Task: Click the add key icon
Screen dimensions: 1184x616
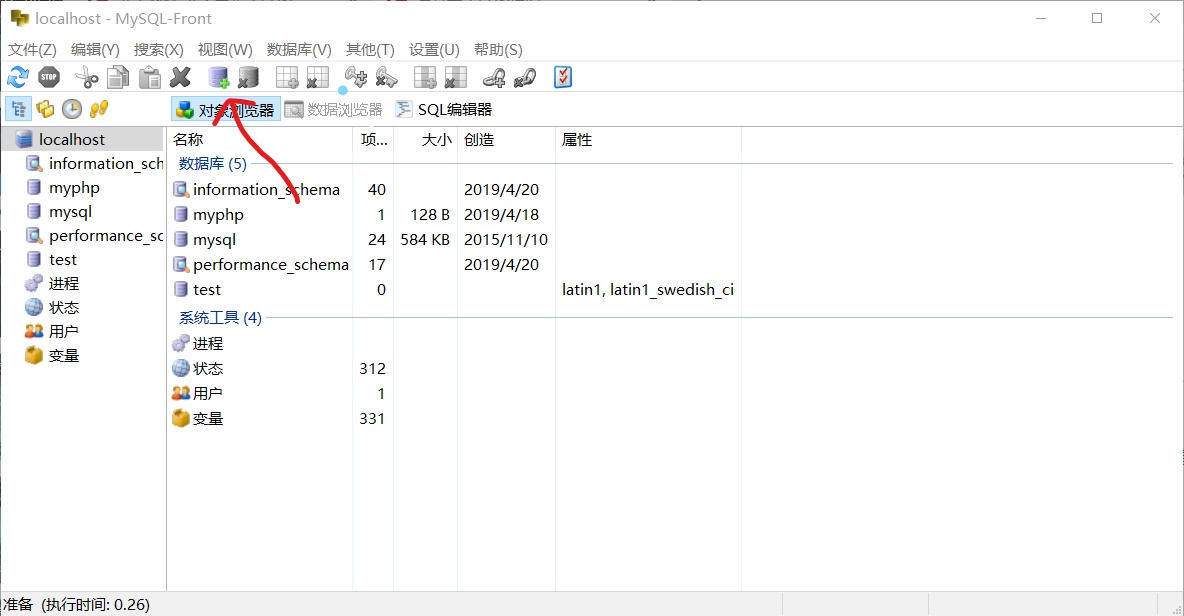Action: 356,77
